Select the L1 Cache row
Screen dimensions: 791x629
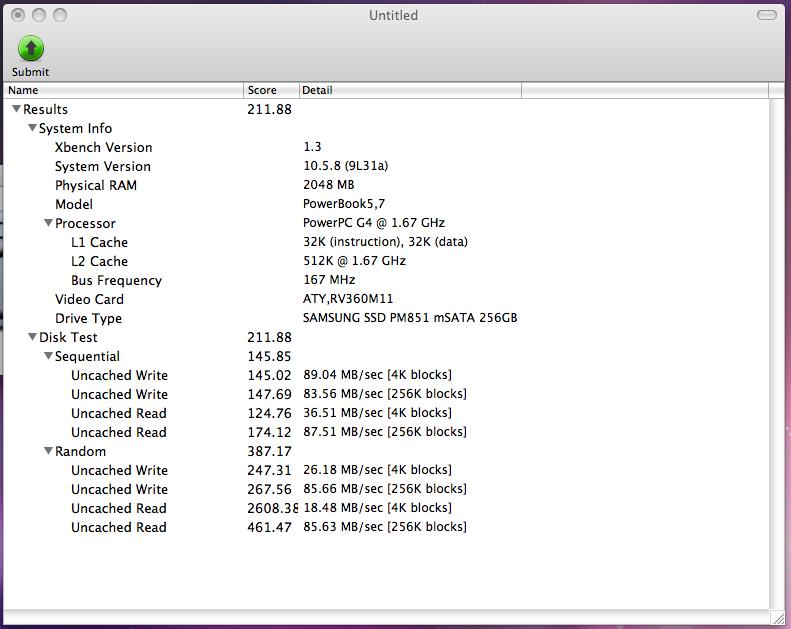386,242
